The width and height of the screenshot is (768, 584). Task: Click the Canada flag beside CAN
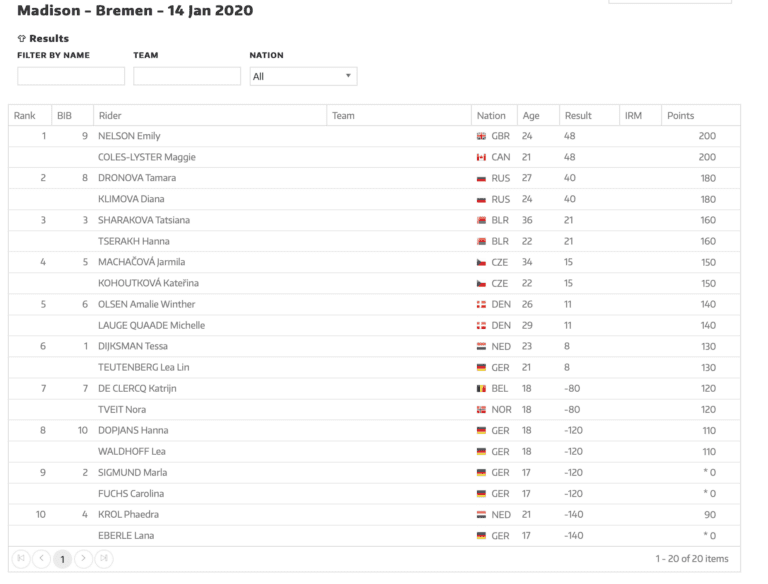pos(481,158)
